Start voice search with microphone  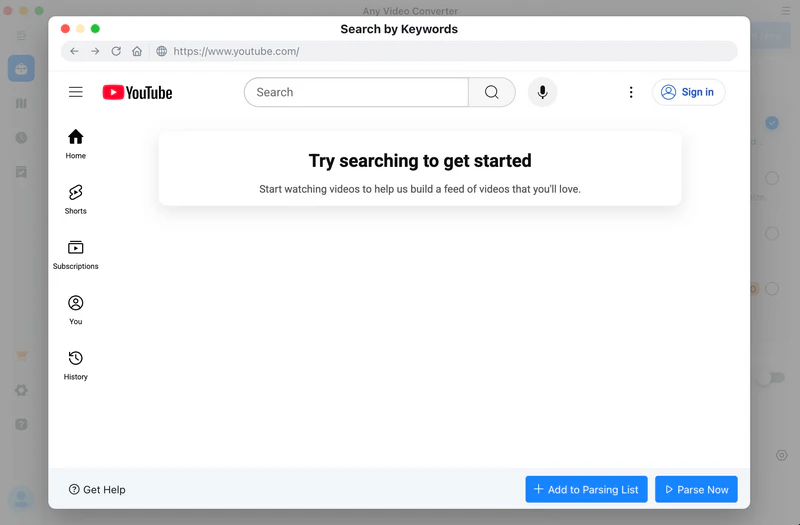542,92
